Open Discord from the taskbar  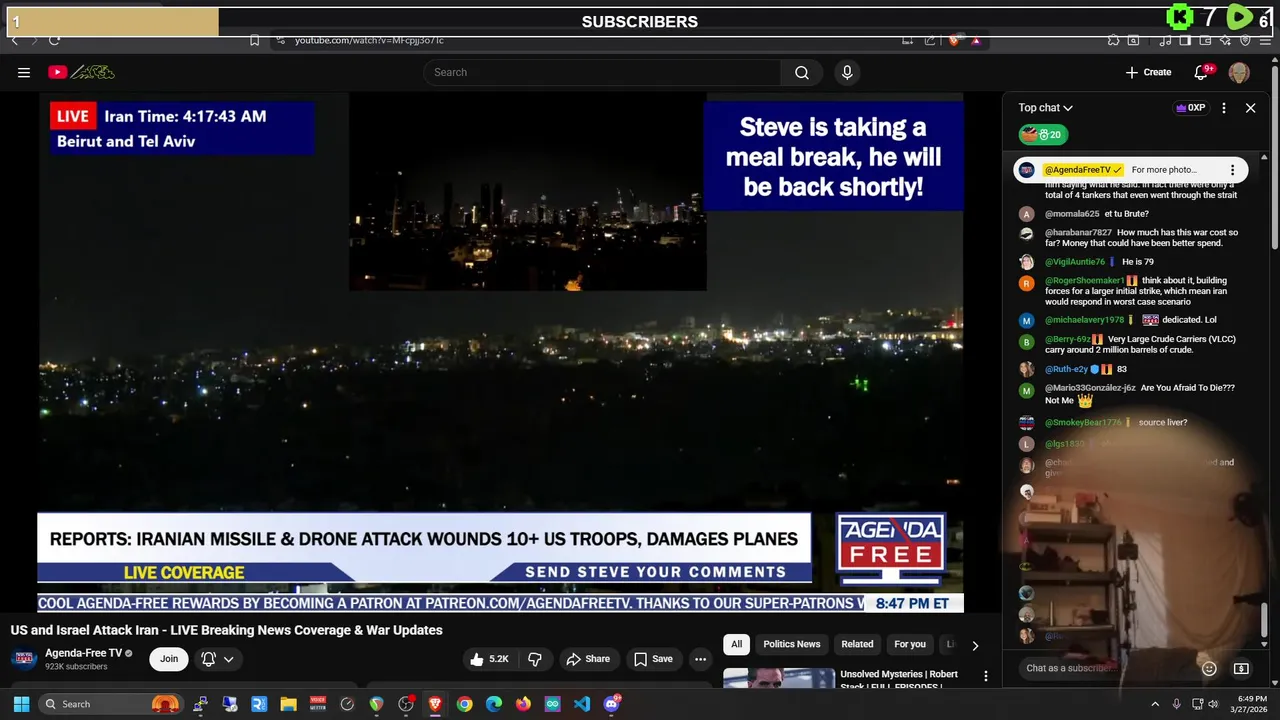point(611,704)
